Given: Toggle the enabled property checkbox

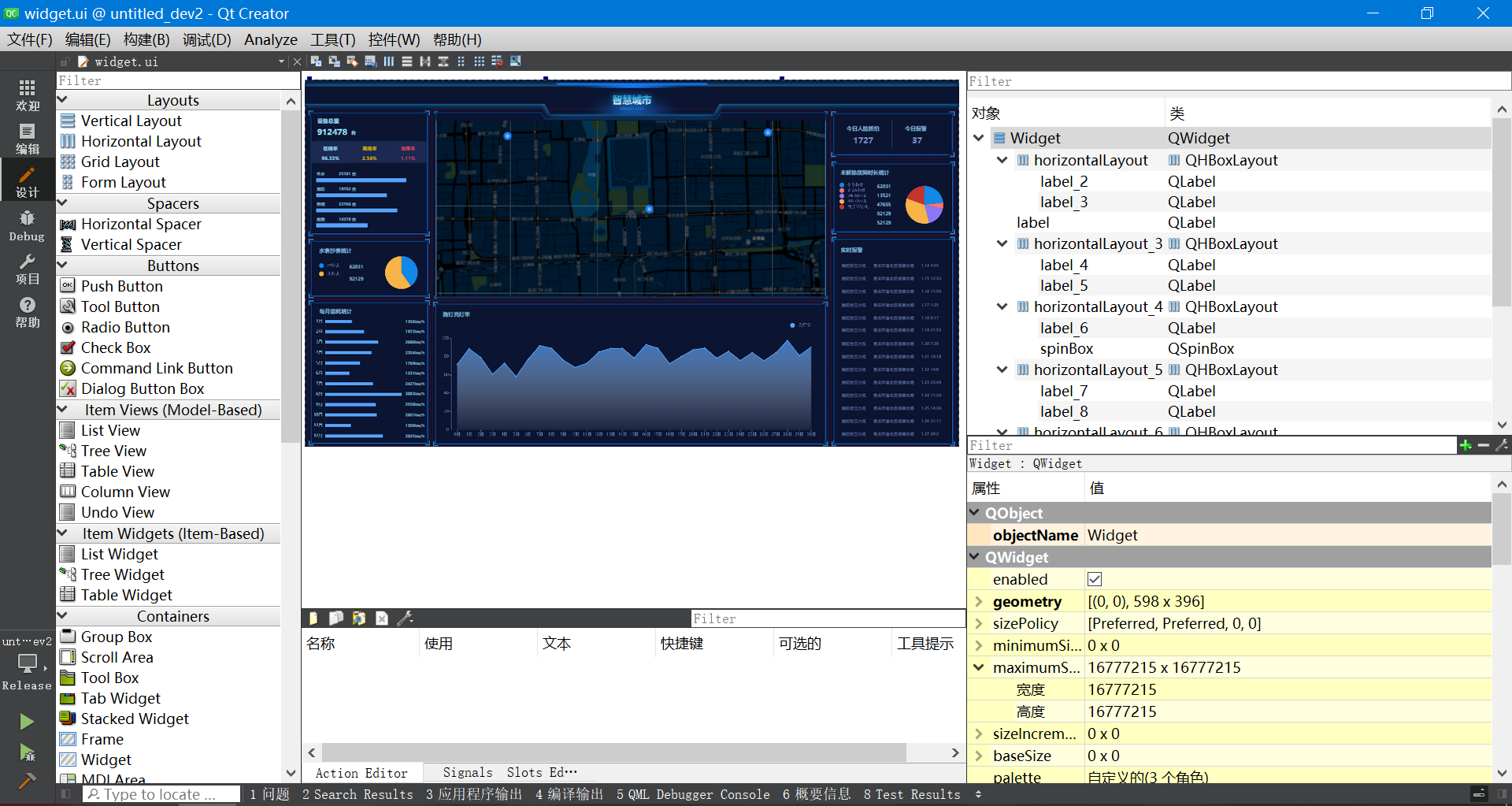Looking at the screenshot, I should point(1095,579).
